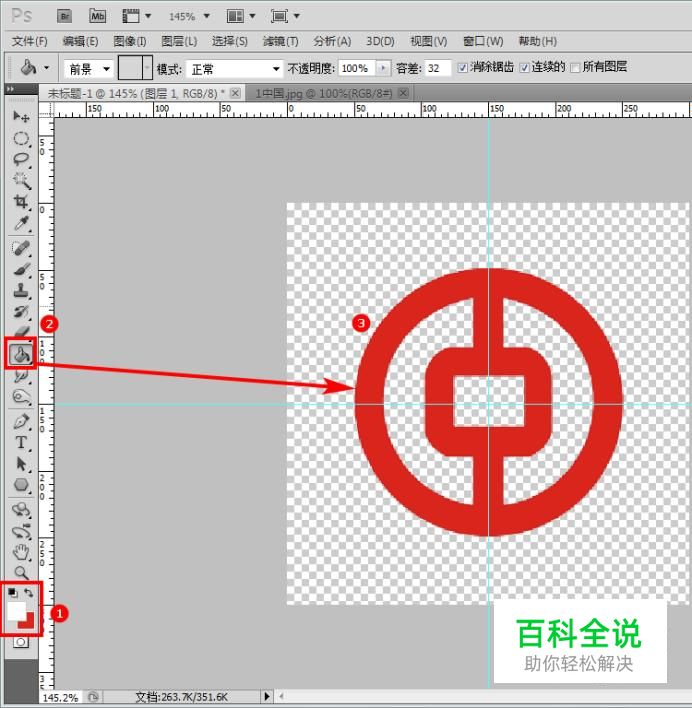Close the 未标题-1 document tab
Image resolution: width=692 pixels, height=708 pixels.
coord(235,93)
